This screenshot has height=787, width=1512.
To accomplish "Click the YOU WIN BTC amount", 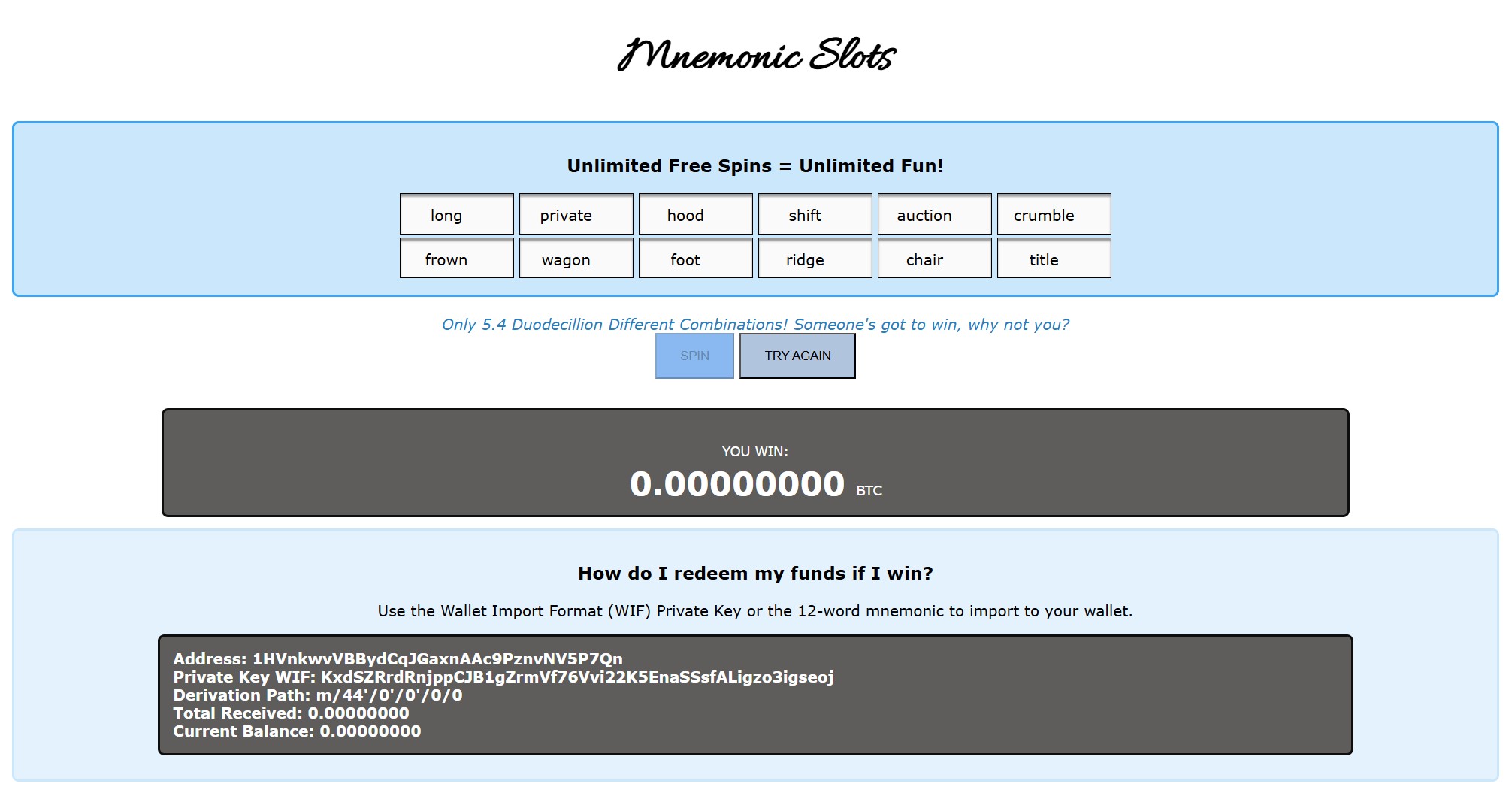I will point(737,483).
